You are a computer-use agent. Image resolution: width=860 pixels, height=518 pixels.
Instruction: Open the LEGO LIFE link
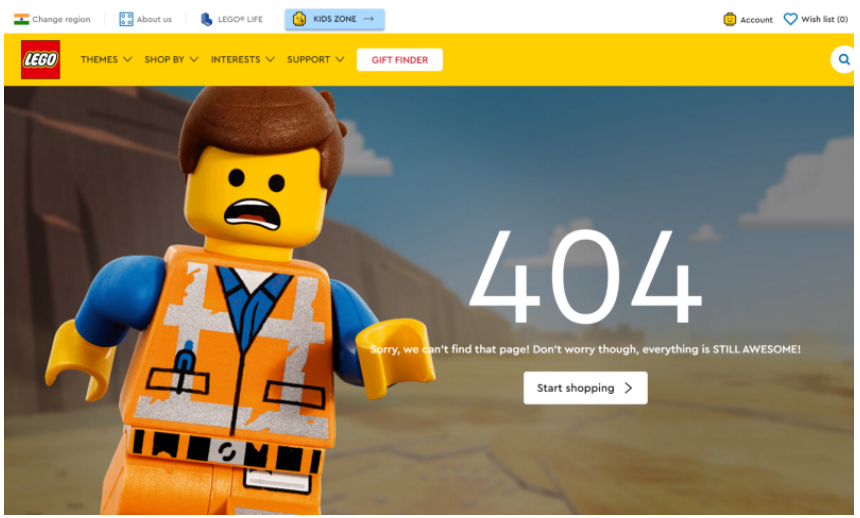(x=231, y=19)
